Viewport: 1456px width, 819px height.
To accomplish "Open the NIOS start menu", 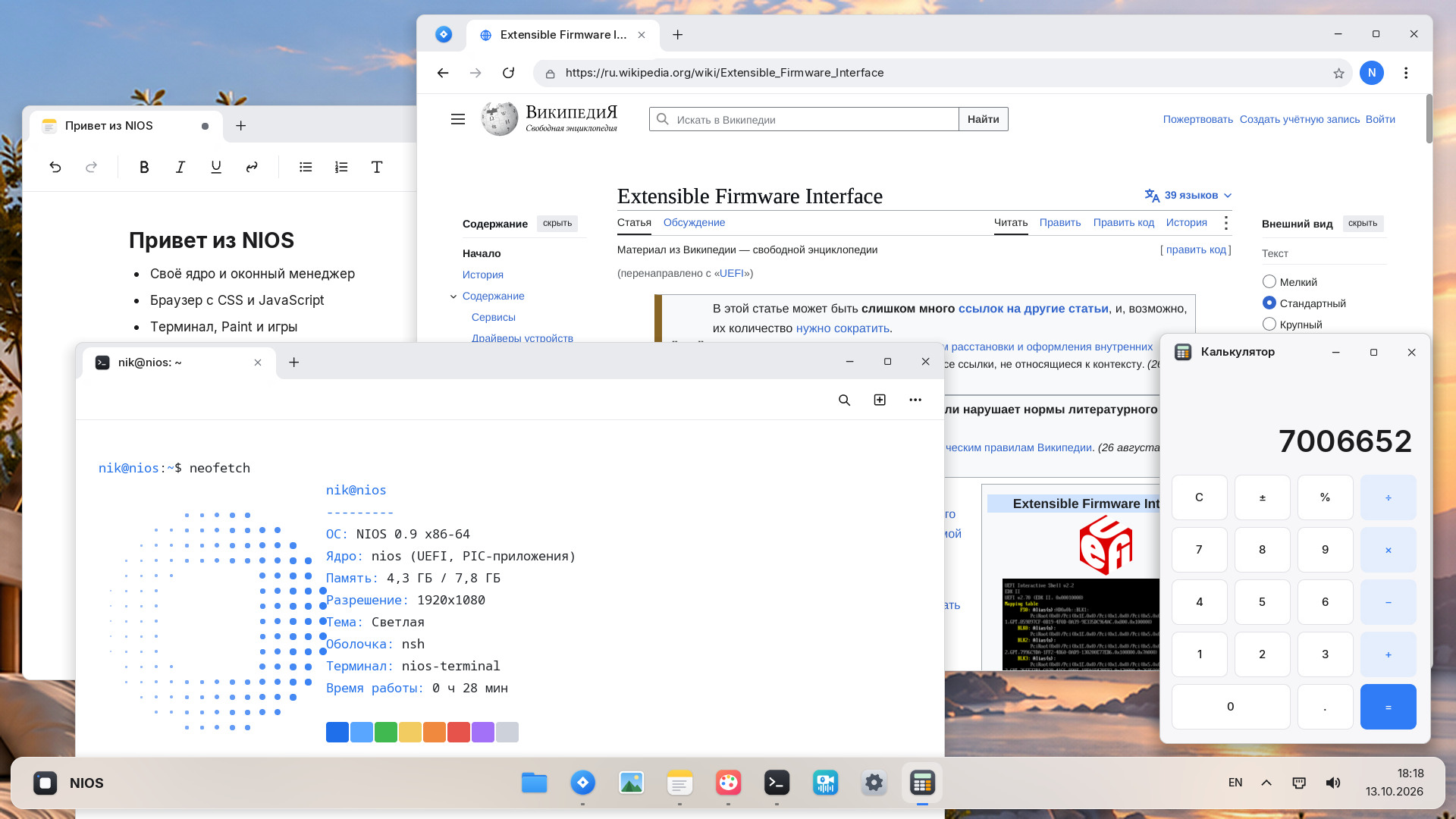I will (x=68, y=783).
